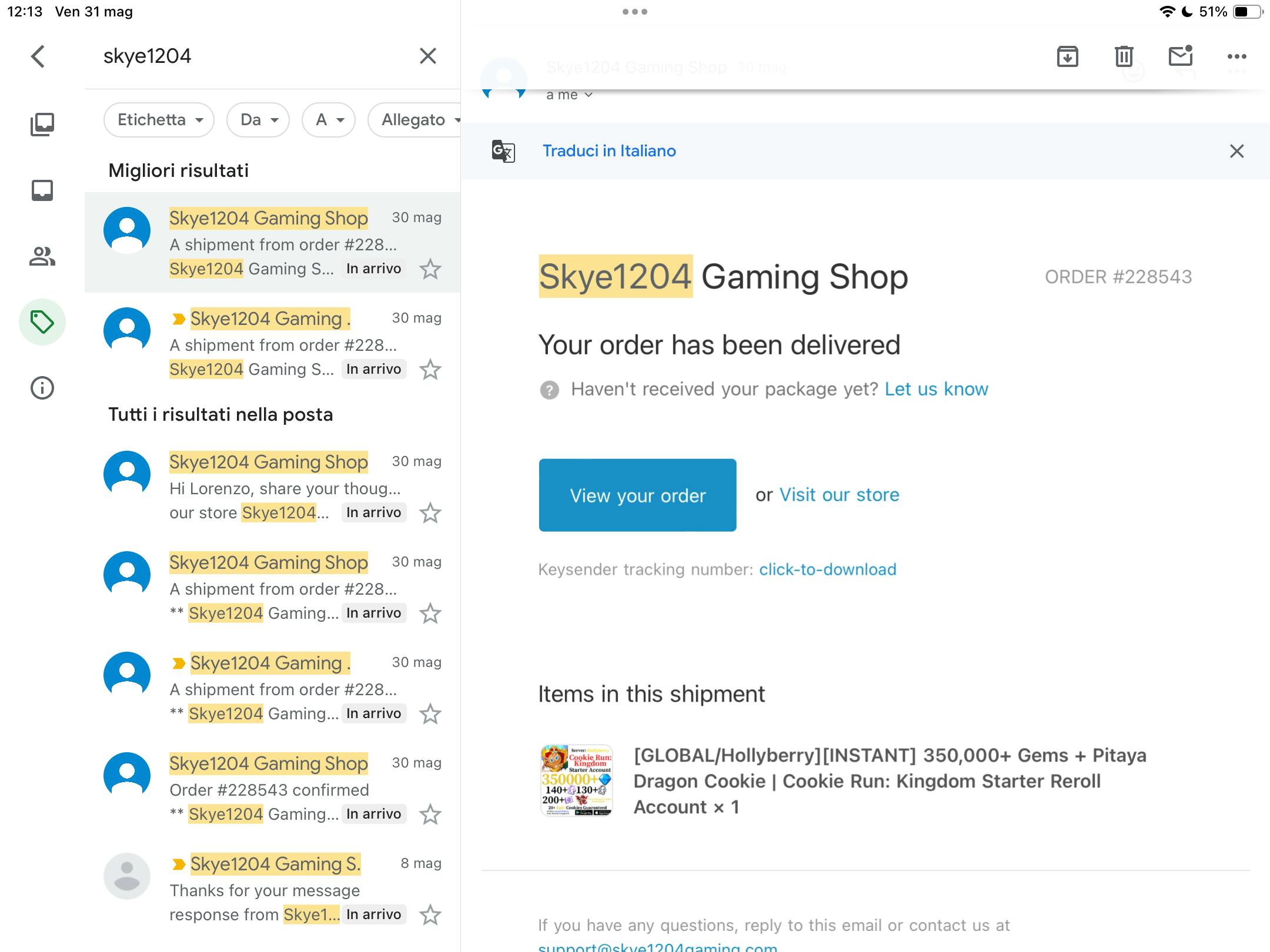Star the 'Order #228543 confirmed' email
1270x952 pixels.
[x=430, y=814]
